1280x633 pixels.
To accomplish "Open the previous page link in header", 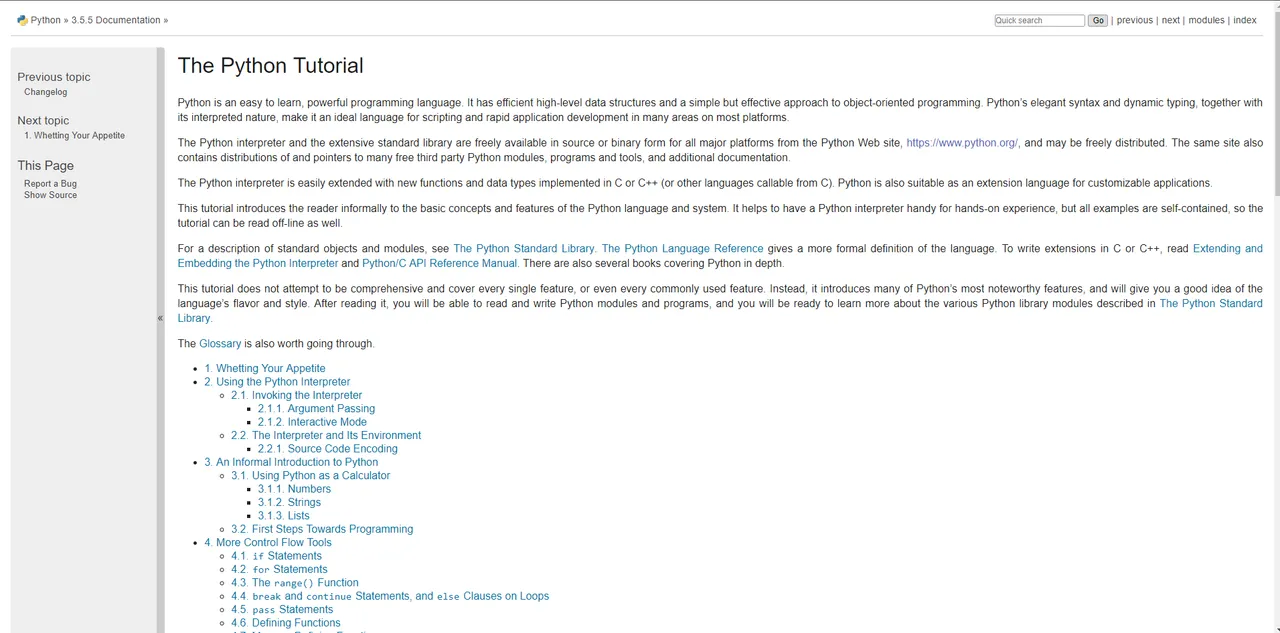I will click(x=1135, y=20).
